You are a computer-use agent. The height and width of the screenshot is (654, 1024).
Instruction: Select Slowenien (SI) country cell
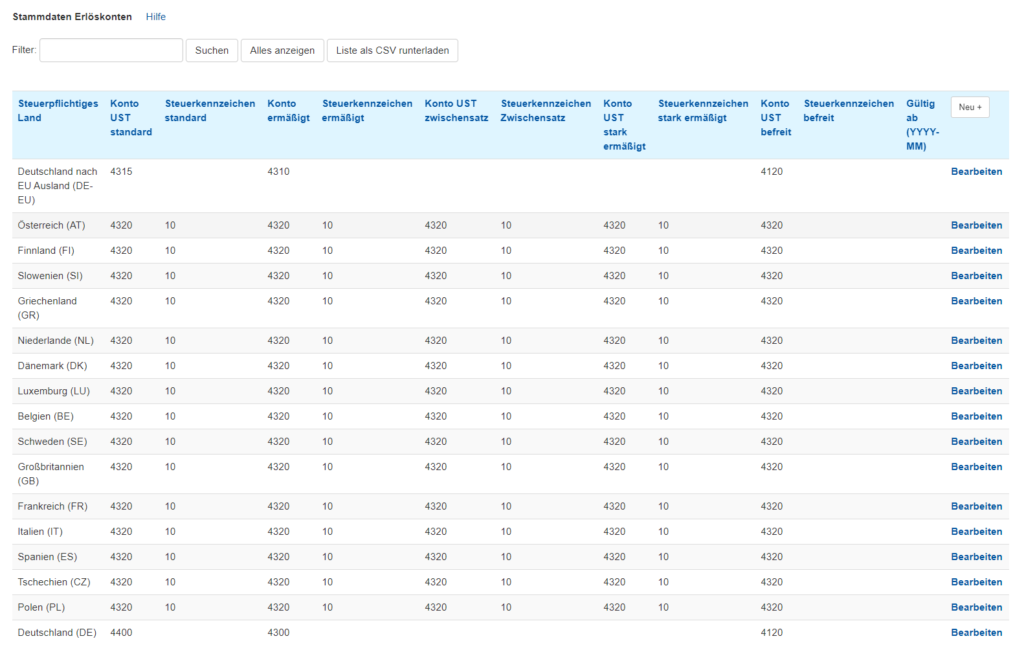point(50,276)
